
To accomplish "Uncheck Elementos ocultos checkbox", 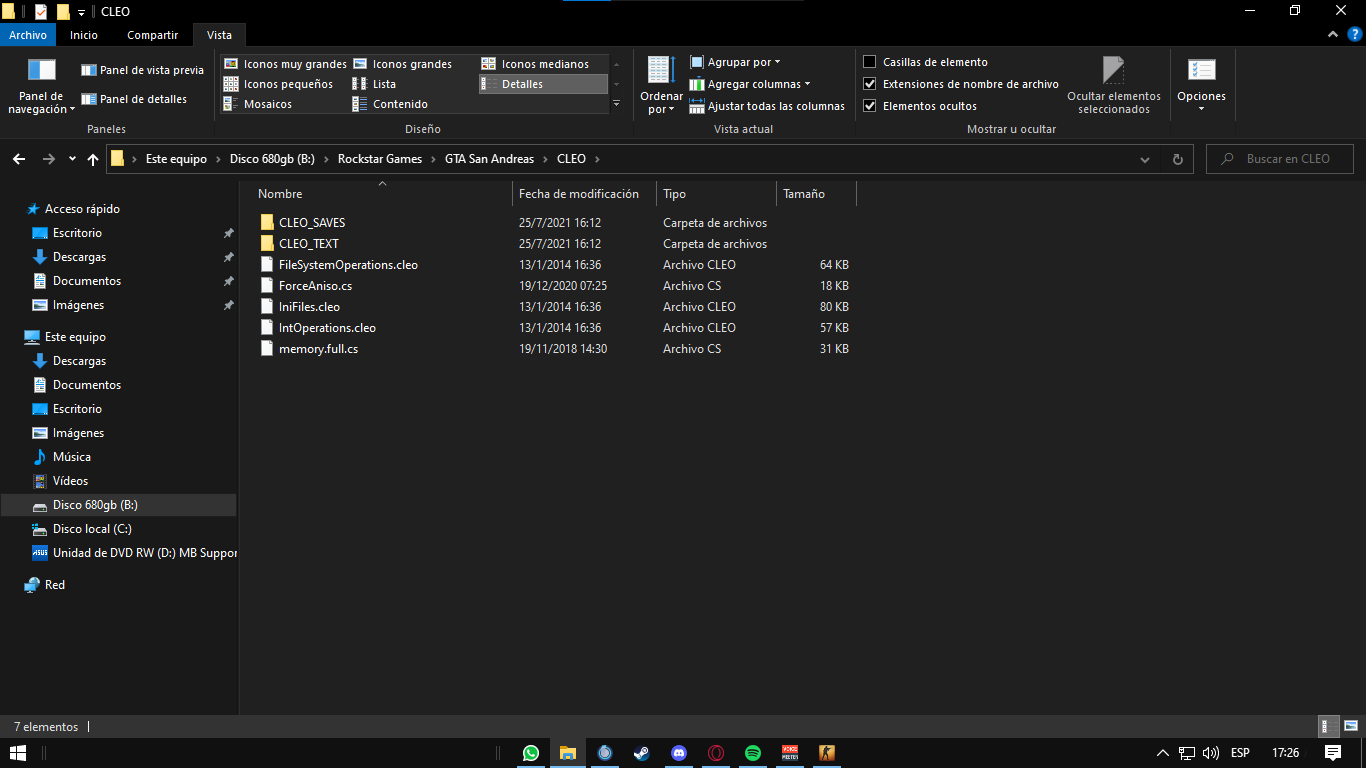I will tap(870, 106).
